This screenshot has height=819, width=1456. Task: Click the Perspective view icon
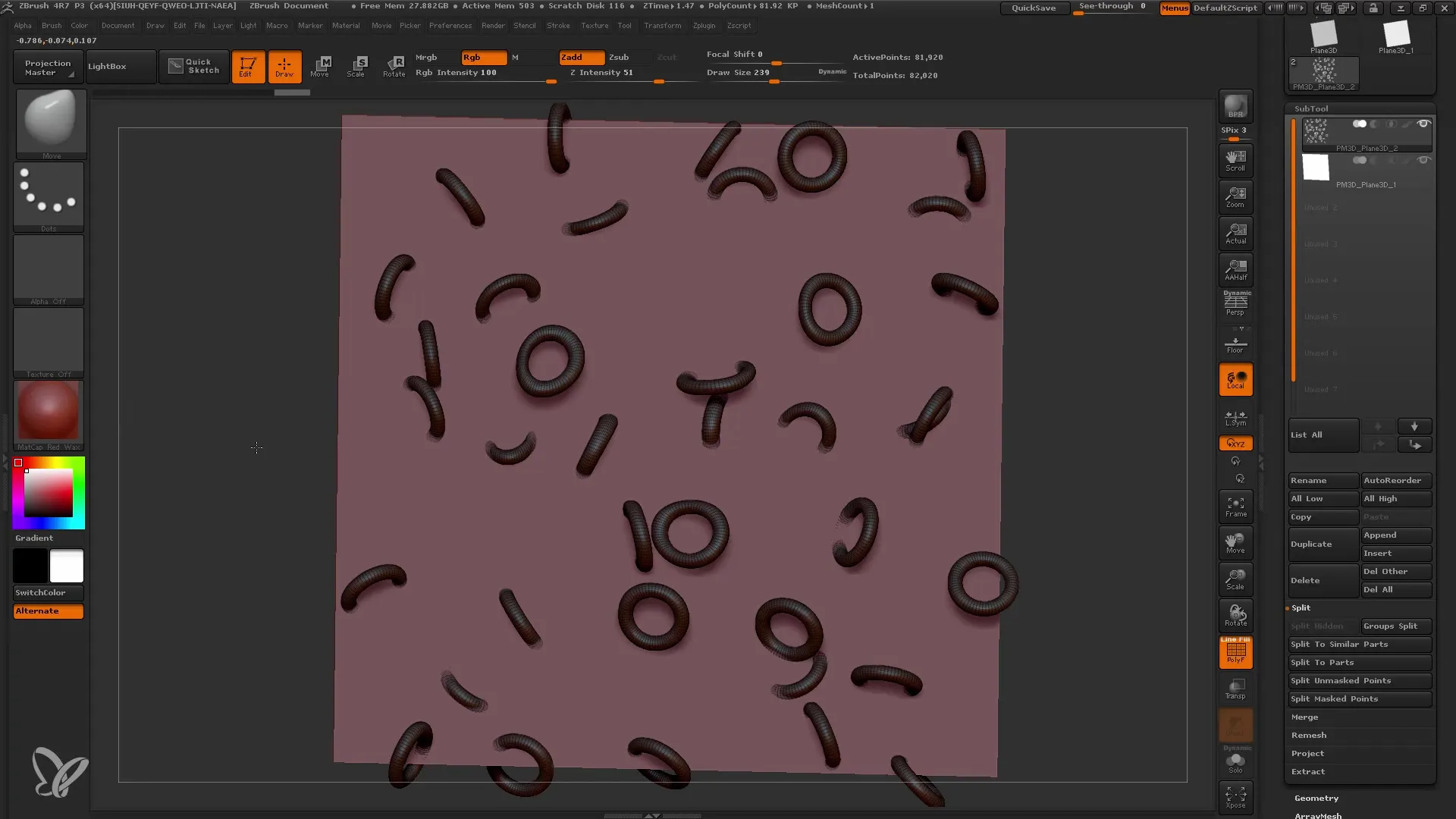point(1236,307)
